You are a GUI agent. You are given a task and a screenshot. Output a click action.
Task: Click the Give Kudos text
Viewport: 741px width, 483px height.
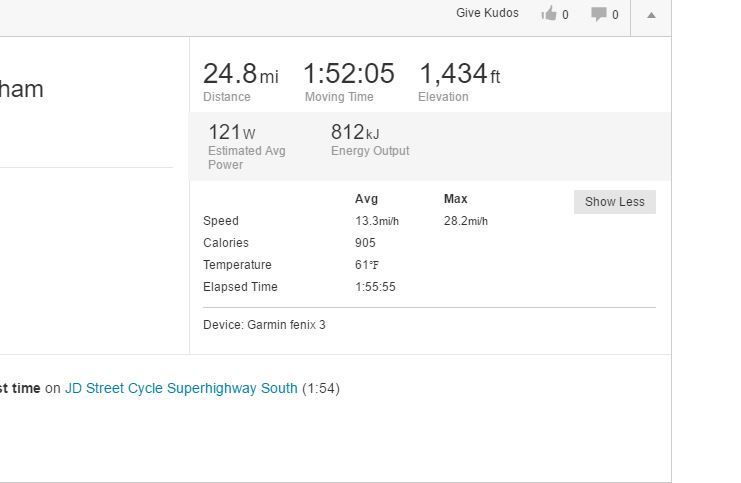tap(487, 13)
